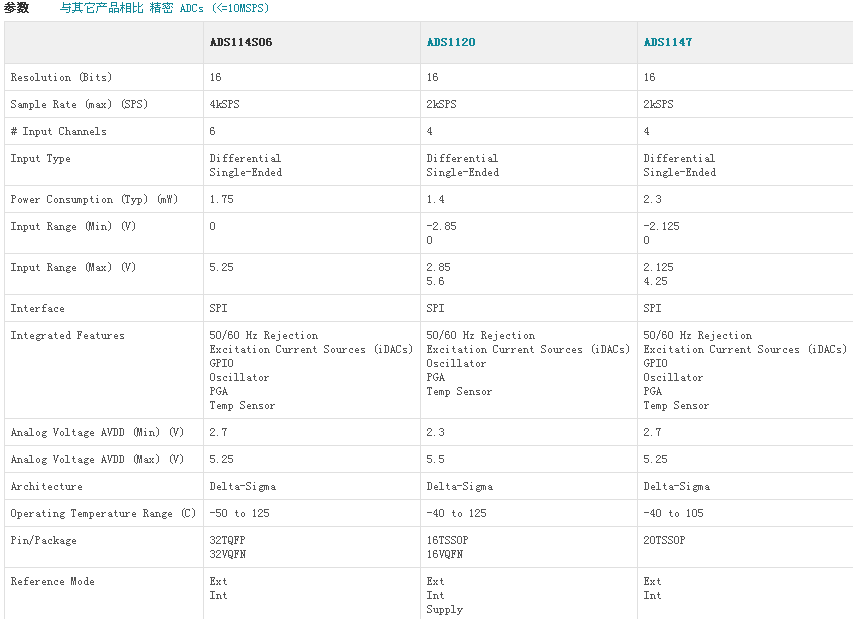The width and height of the screenshot is (853, 619).
Task: Click the 4kSPS sample rate value
Action: click(x=225, y=104)
